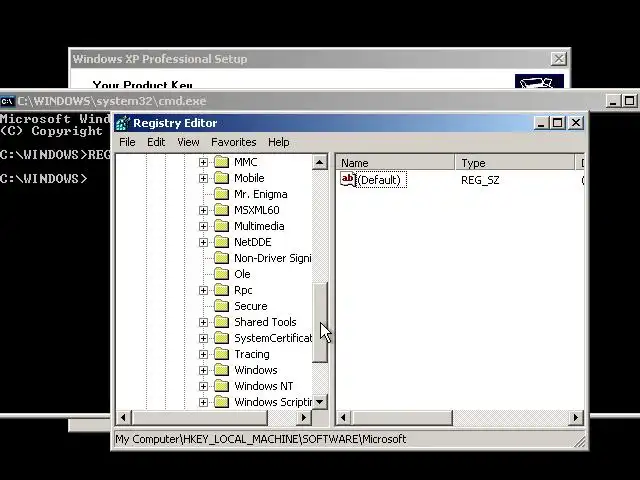Select the Mr. Enigma key label
Screen dimensions: 640x480
click(x=260, y=194)
